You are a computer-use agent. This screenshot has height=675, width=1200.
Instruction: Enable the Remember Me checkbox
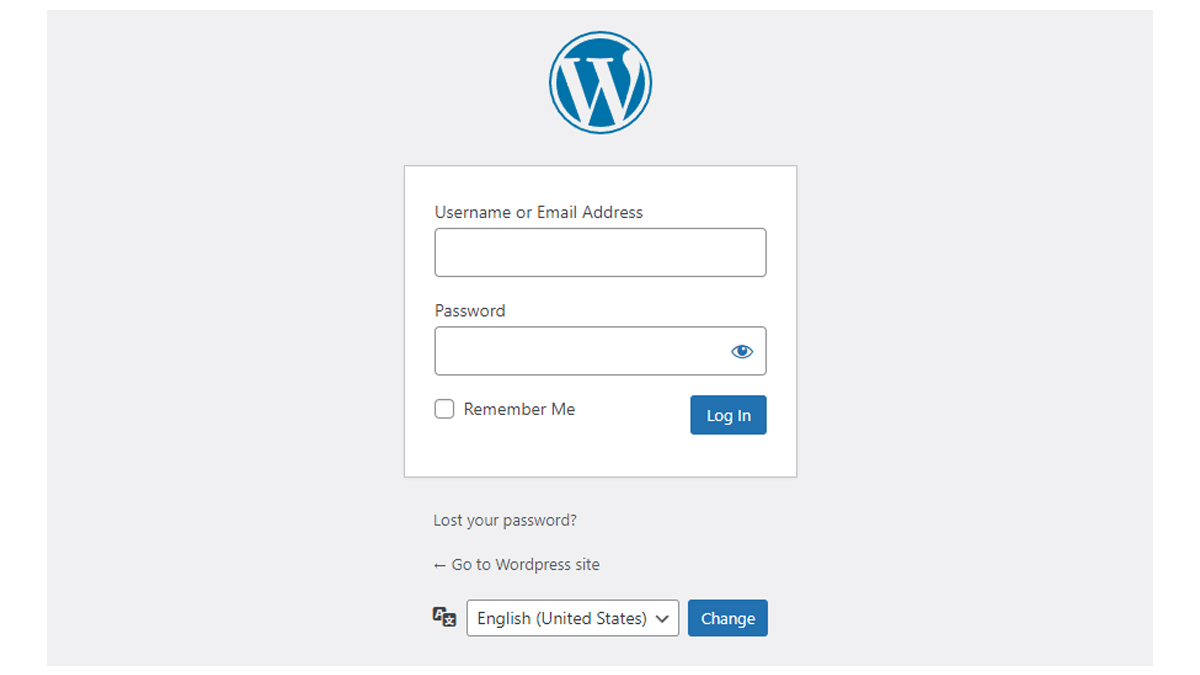444,409
